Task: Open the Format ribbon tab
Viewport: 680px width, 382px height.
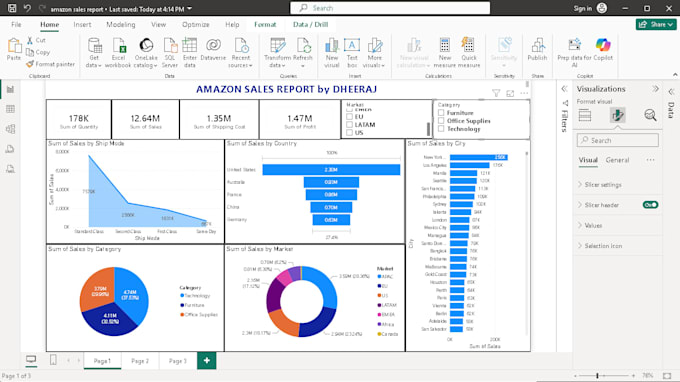Action: point(265,25)
